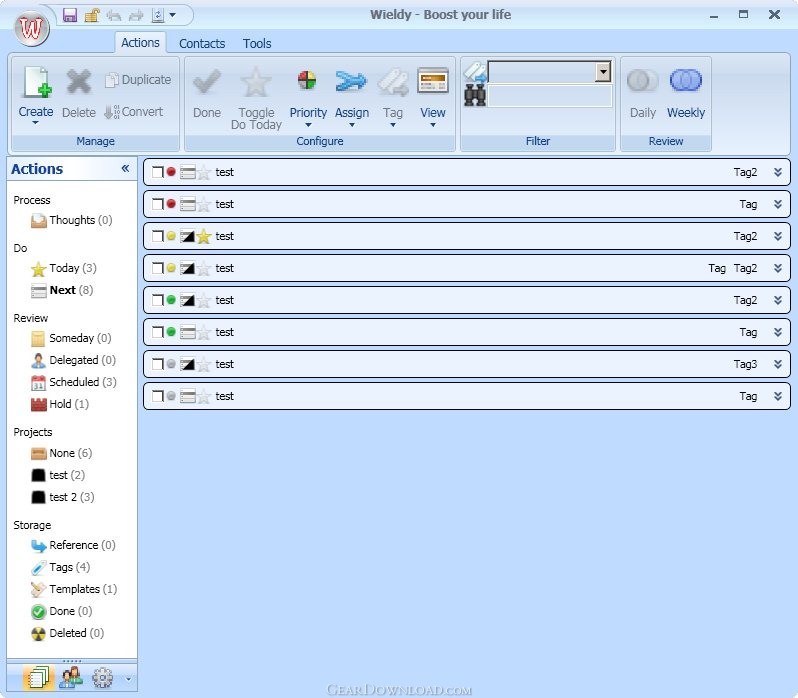Open Templates (1) storage
Screen dimensions: 798x698
tap(74, 589)
